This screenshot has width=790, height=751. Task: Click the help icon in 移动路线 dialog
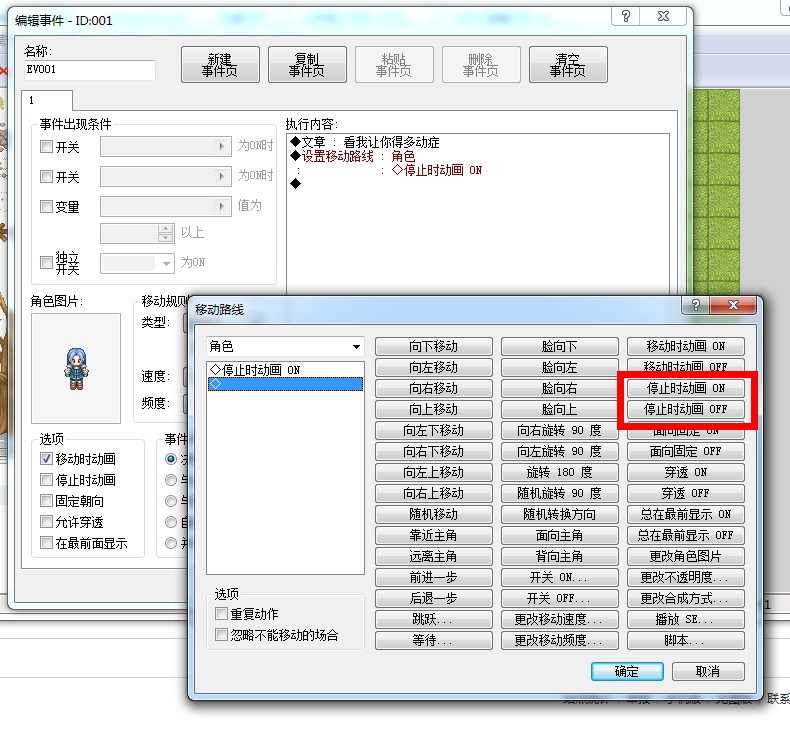pos(695,305)
